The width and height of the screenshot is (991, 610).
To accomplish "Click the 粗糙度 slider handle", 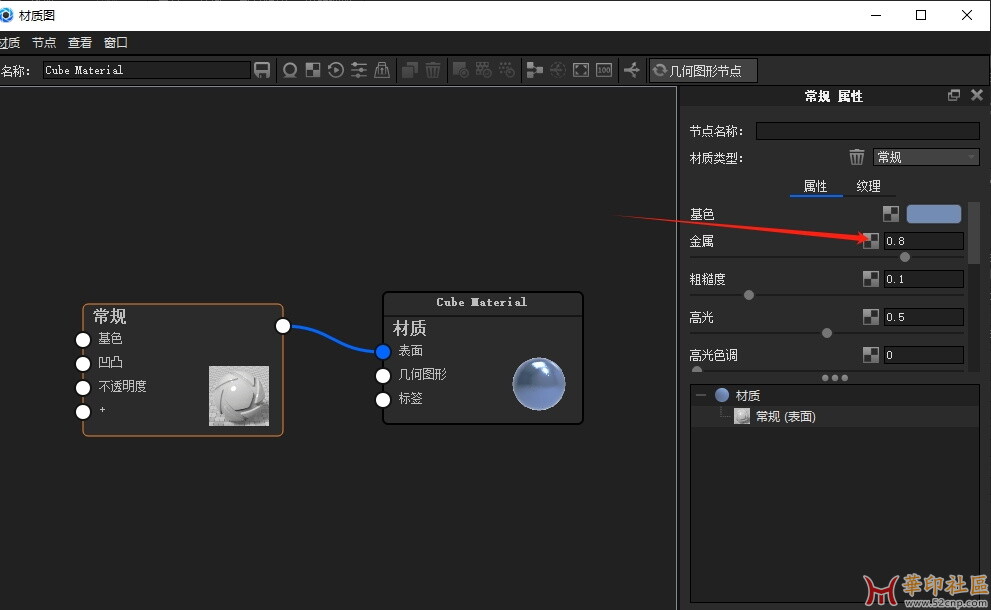I will [x=749, y=295].
